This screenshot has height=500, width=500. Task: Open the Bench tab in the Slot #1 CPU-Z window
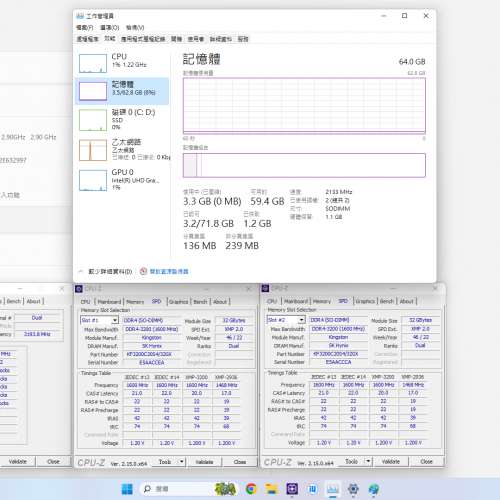point(200,302)
